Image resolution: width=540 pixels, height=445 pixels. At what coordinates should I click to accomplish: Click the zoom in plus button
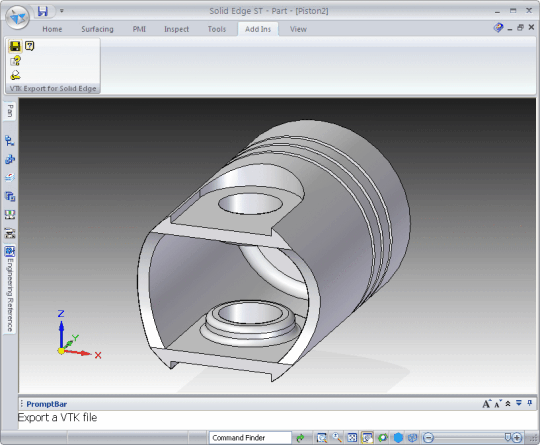click(517, 438)
